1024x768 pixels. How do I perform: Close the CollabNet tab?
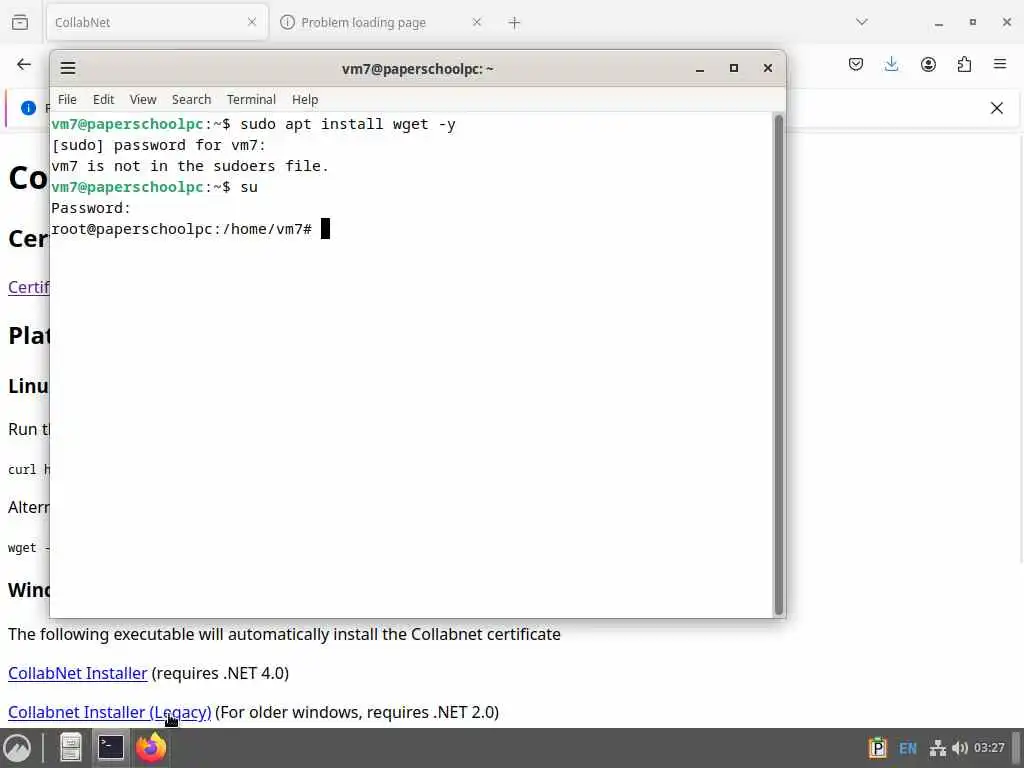click(251, 22)
